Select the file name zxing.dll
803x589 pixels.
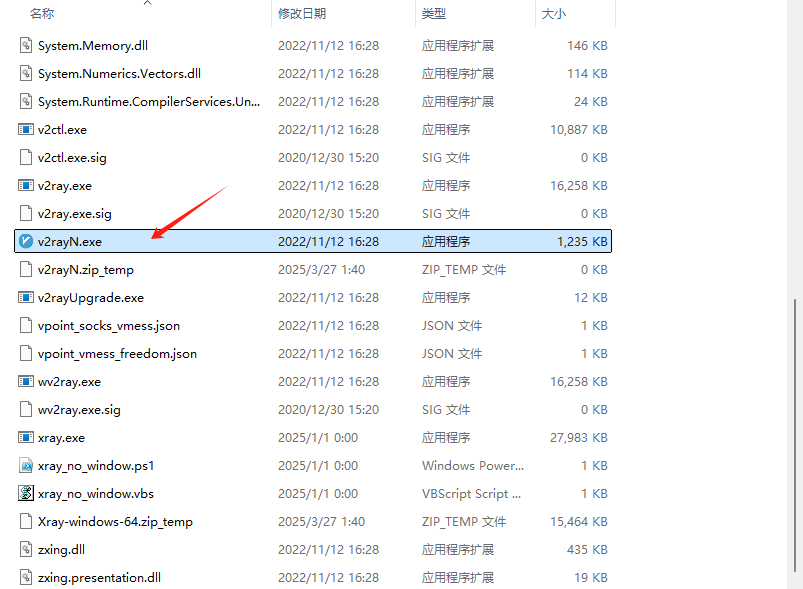(x=61, y=550)
